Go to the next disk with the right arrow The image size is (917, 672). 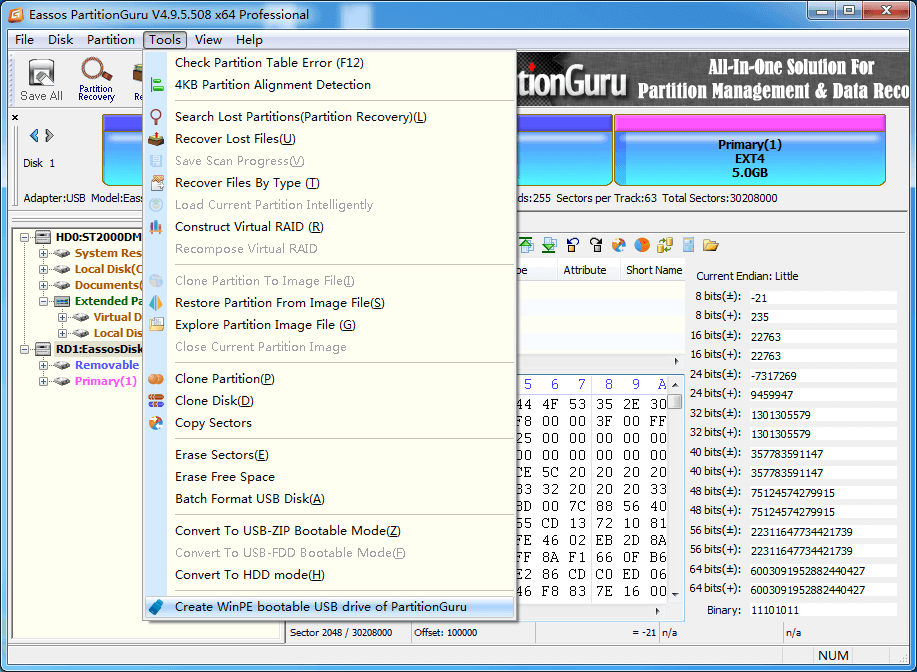(x=50, y=136)
